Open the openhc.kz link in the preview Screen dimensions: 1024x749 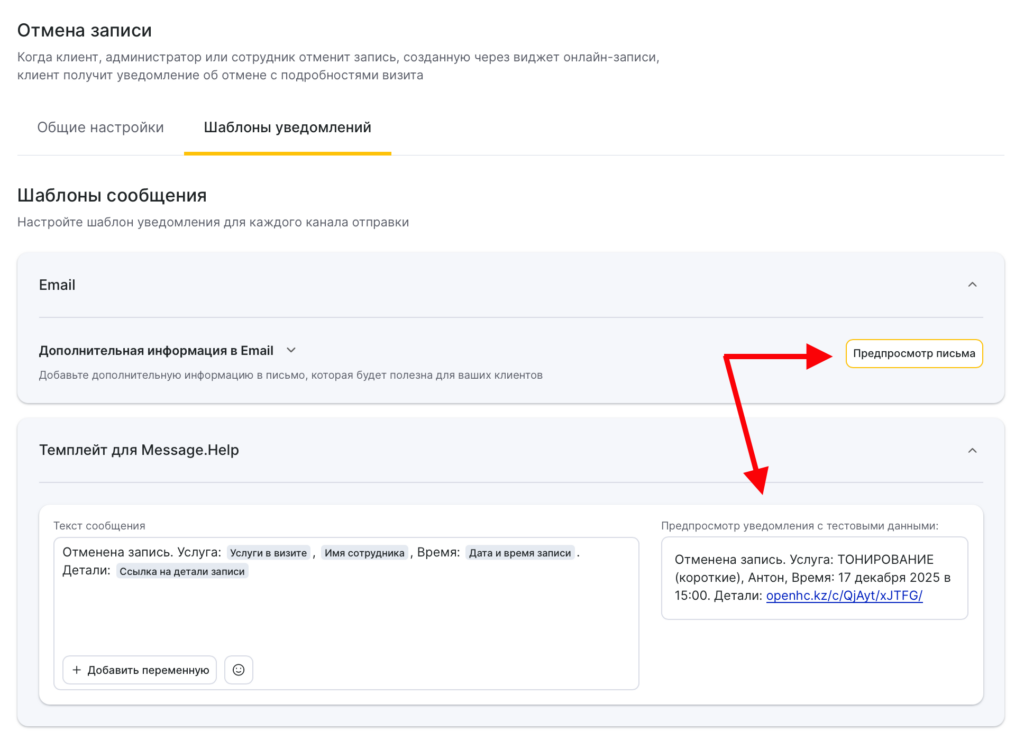(x=844, y=596)
